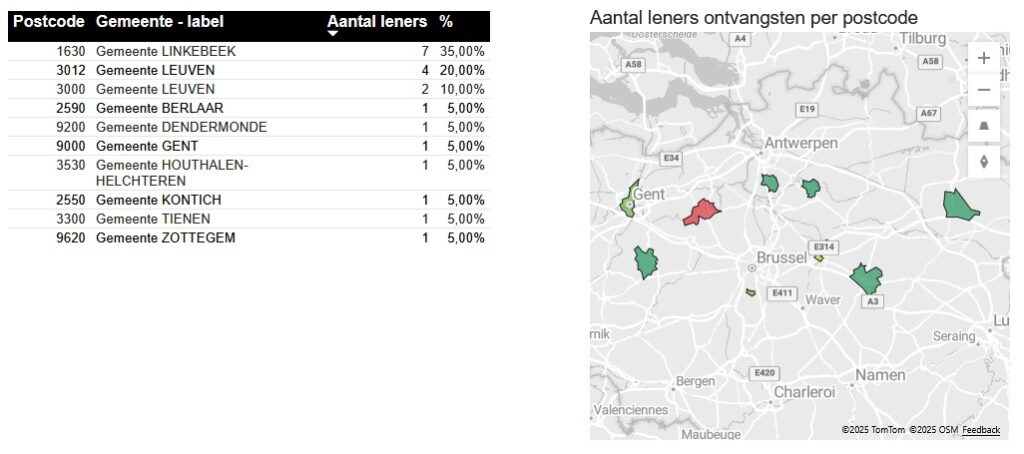Click the Aantal leners column header
The height and width of the screenshot is (454, 1024).
coord(376,21)
